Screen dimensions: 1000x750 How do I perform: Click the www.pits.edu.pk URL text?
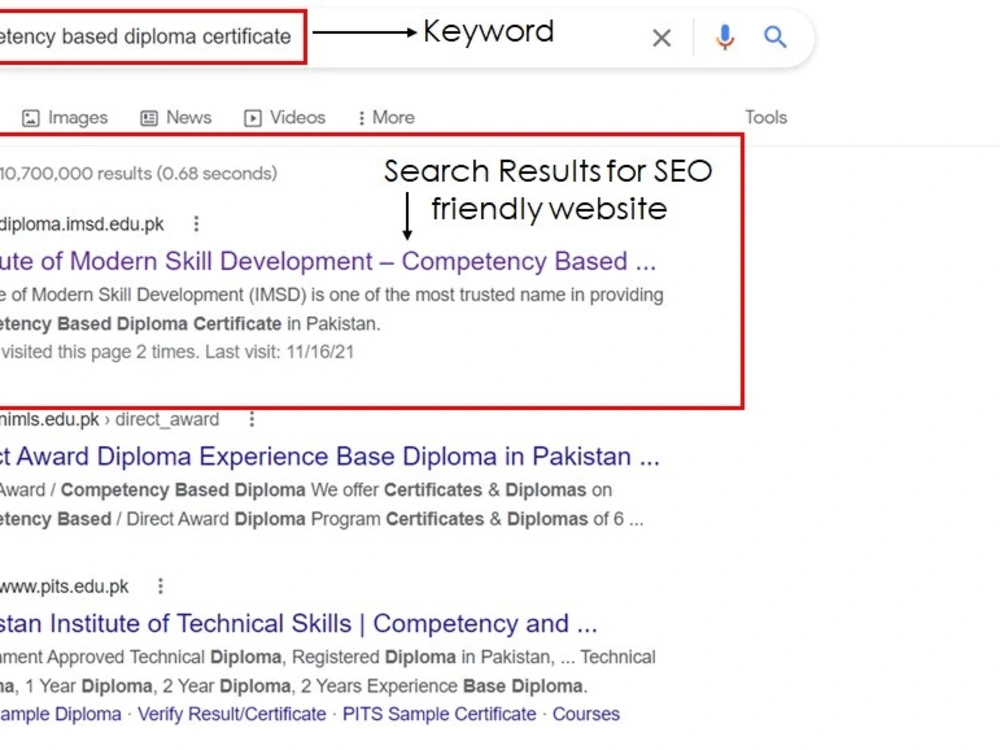pyautogui.click(x=64, y=587)
